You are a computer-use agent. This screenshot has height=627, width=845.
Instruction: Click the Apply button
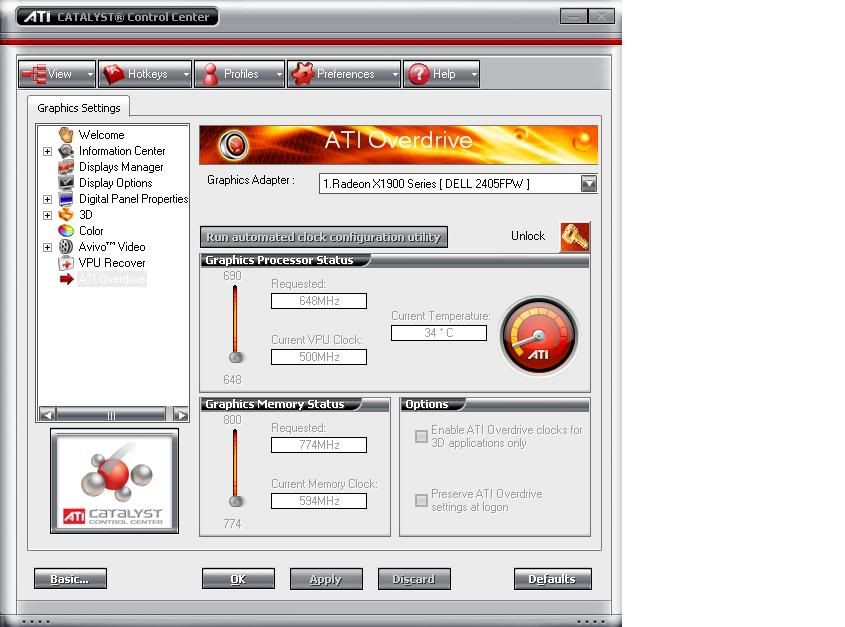(326, 579)
